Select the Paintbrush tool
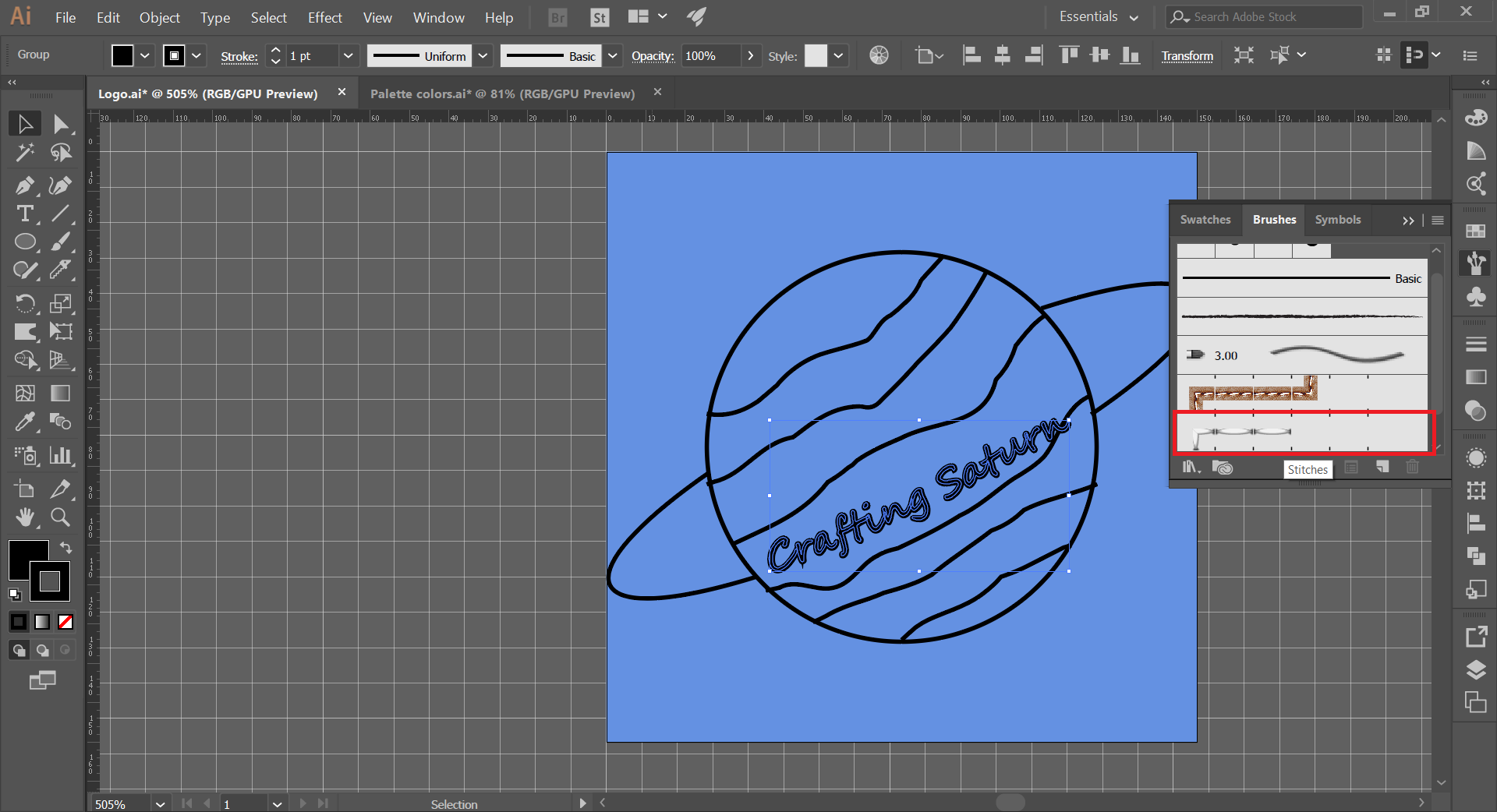Image resolution: width=1497 pixels, height=812 pixels. point(61,242)
